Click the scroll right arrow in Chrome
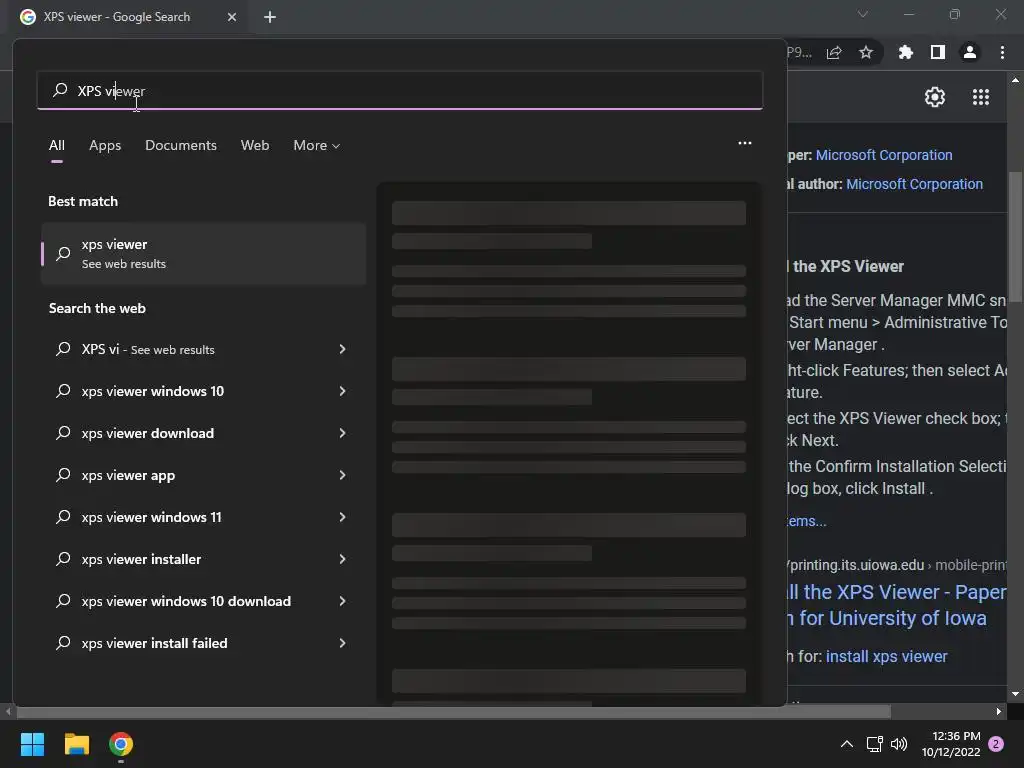 (x=999, y=711)
